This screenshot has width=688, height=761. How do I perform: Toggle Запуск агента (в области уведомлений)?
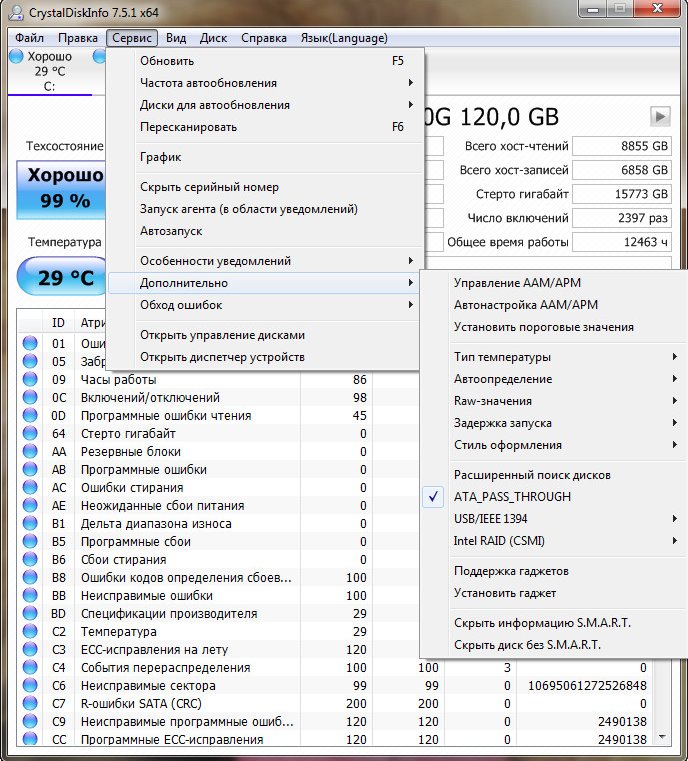pyautogui.click(x=264, y=209)
